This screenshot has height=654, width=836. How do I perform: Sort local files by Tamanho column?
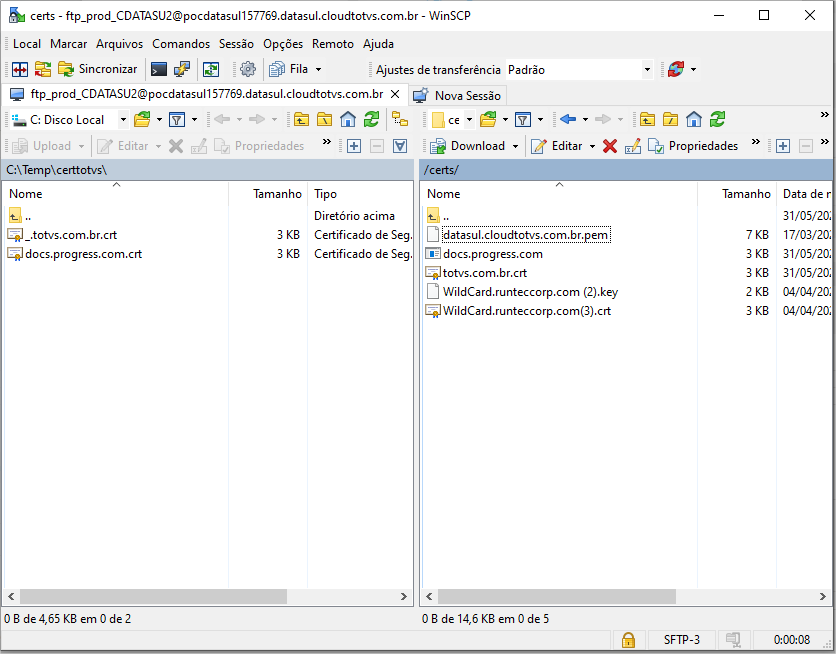coord(277,194)
